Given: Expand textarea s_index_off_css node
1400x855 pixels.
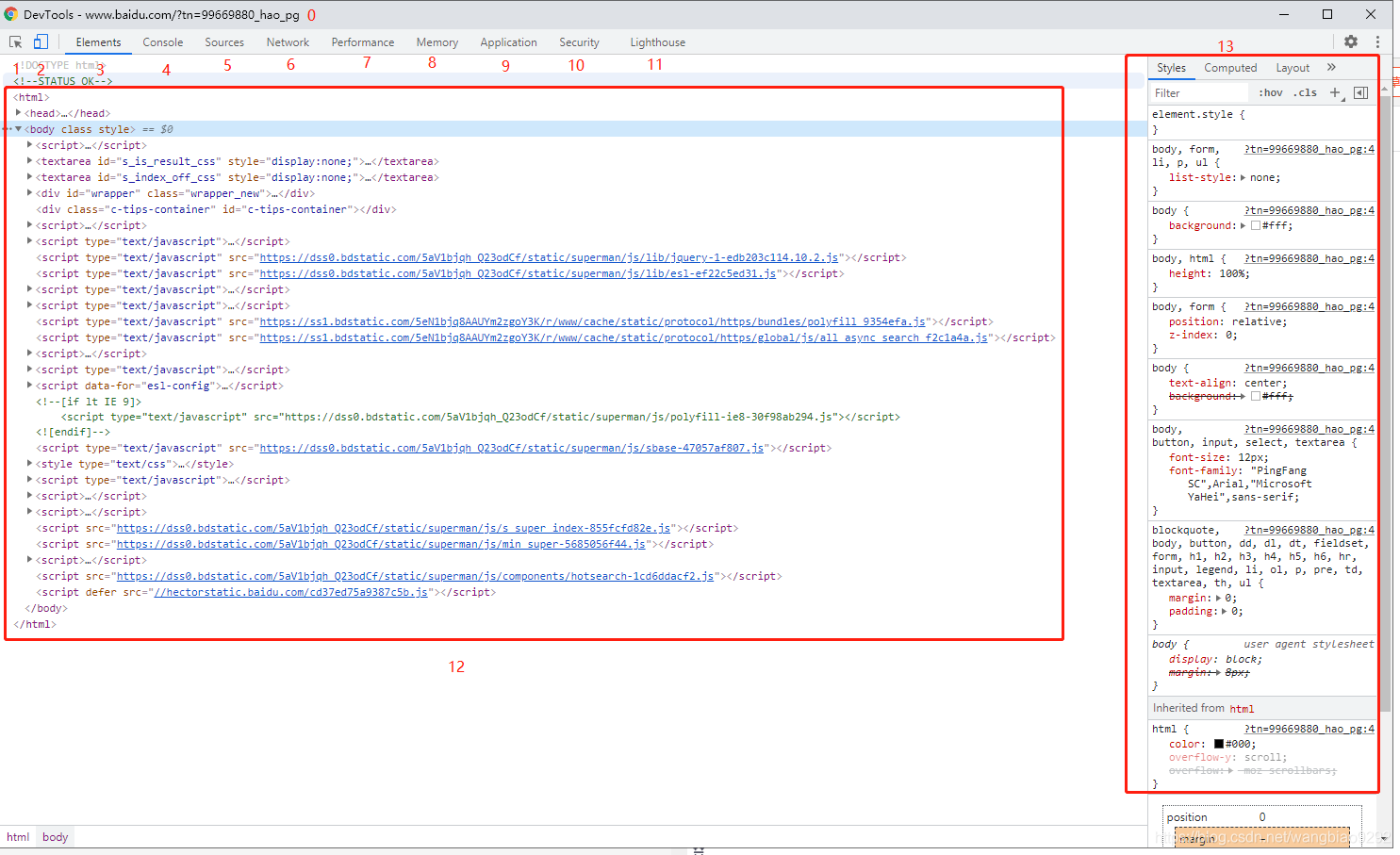Looking at the screenshot, I should (x=30, y=177).
